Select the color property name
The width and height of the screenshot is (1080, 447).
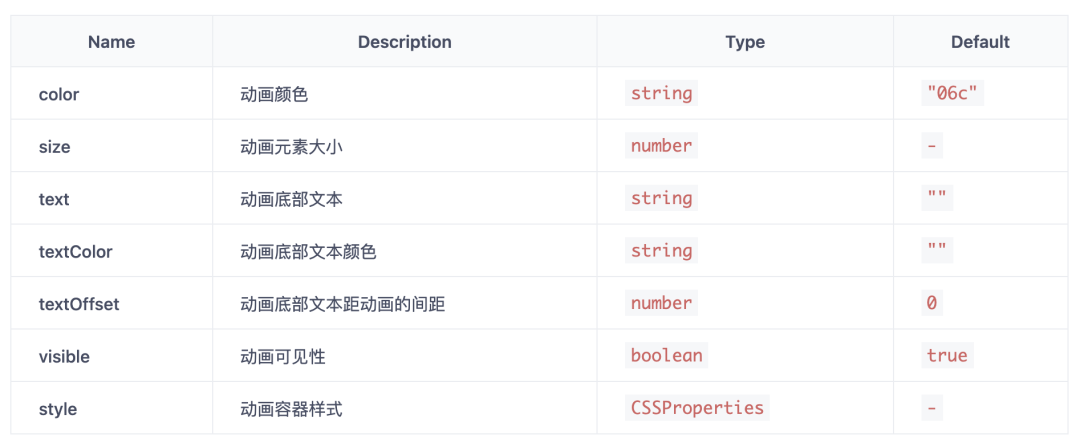tap(59, 94)
